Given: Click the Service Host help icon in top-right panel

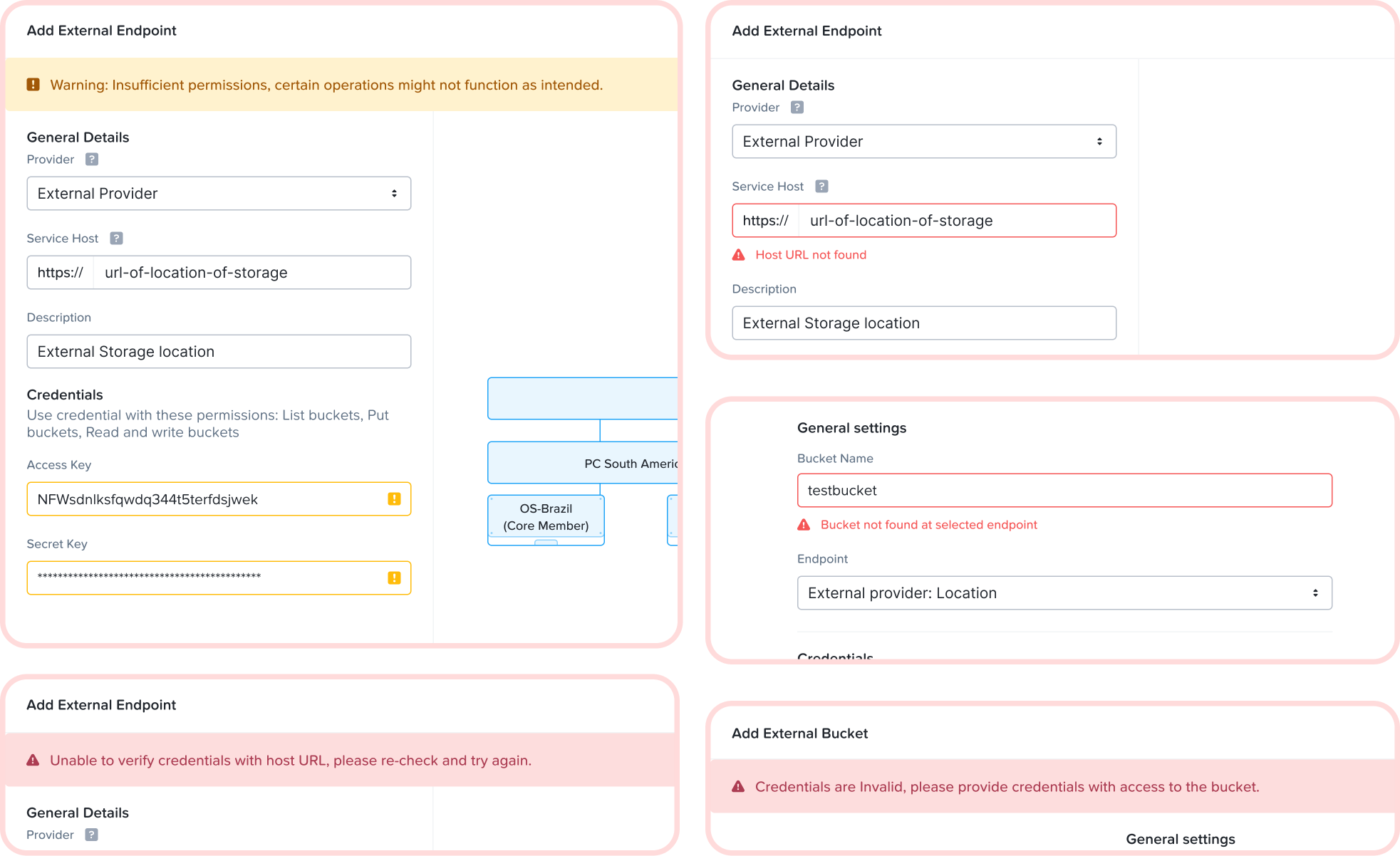Looking at the screenshot, I should coord(821,187).
